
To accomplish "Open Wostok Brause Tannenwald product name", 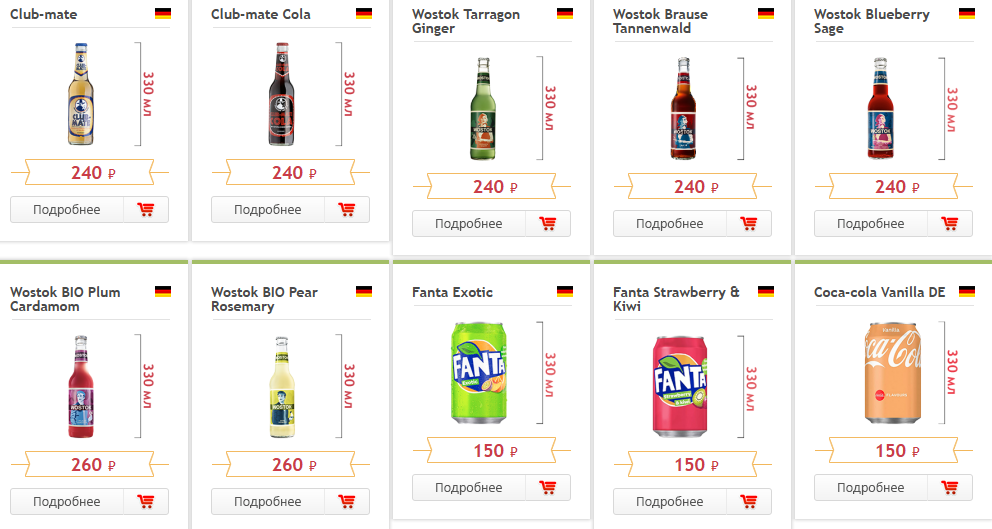I will tap(660, 22).
